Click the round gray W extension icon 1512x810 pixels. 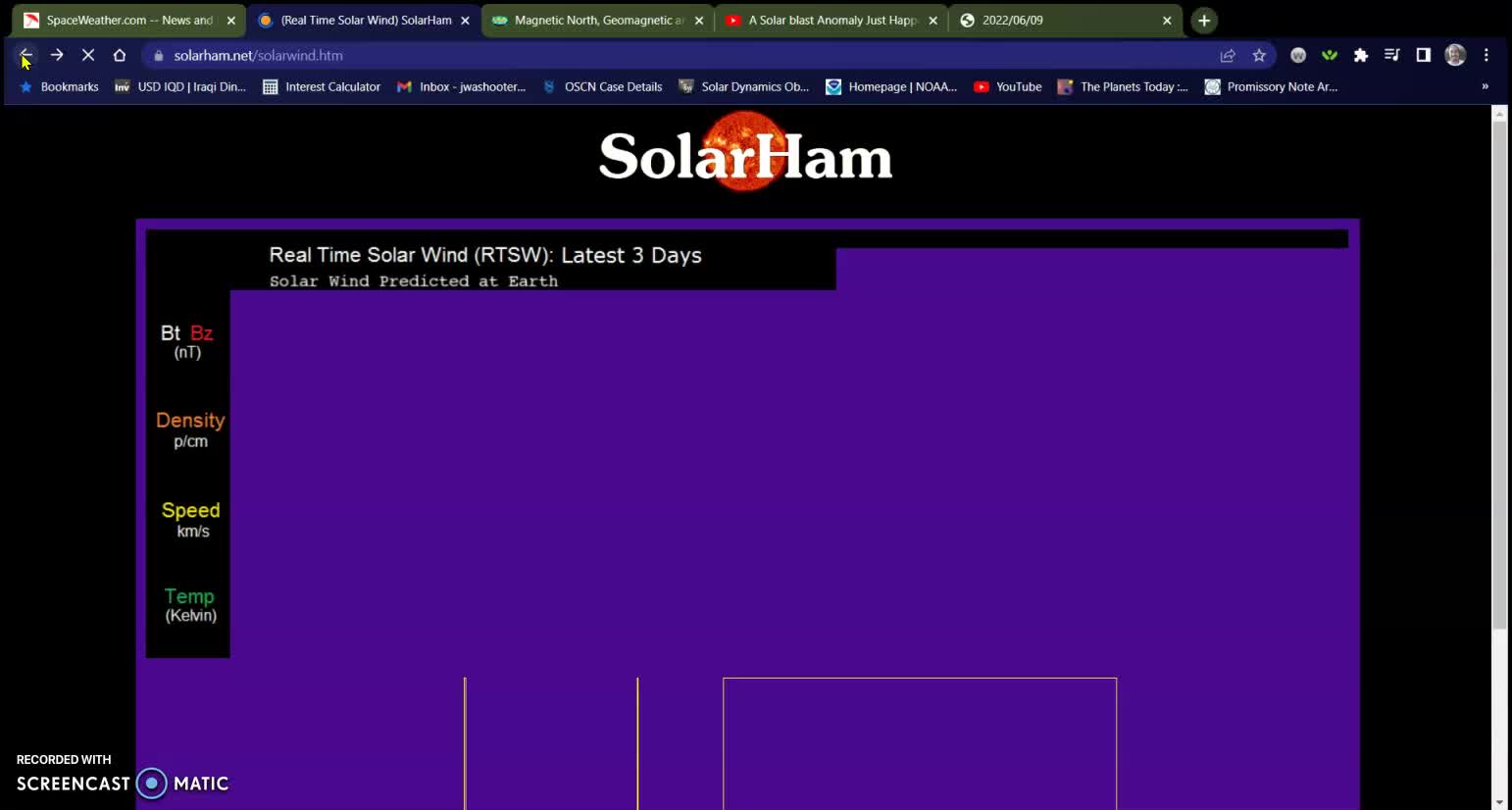pos(1298,56)
